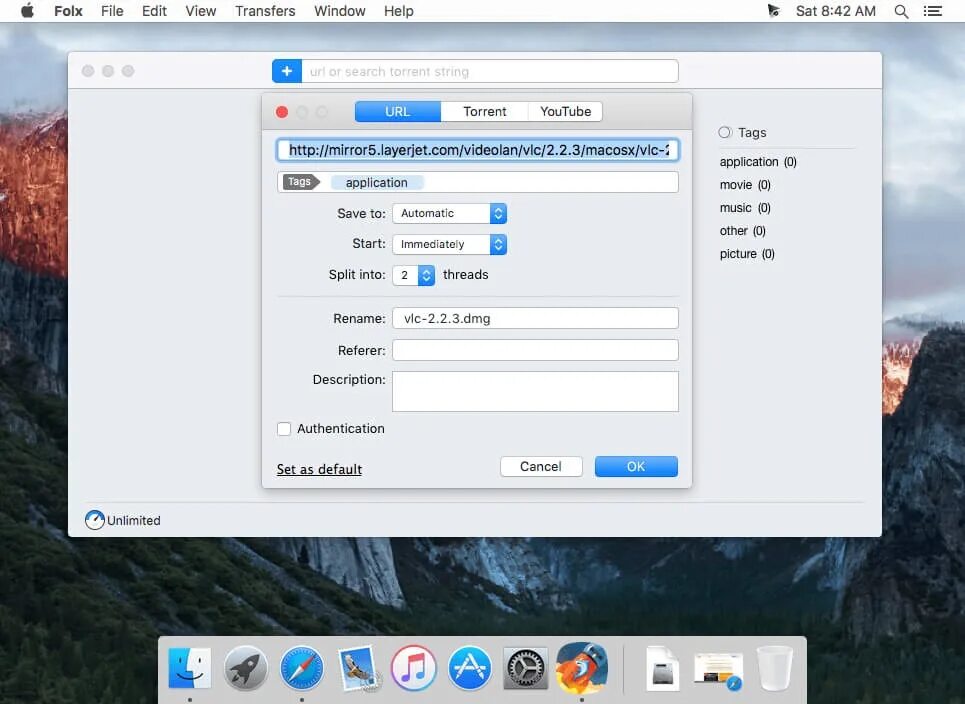
Task: Switch to the URL tab
Action: pos(398,111)
